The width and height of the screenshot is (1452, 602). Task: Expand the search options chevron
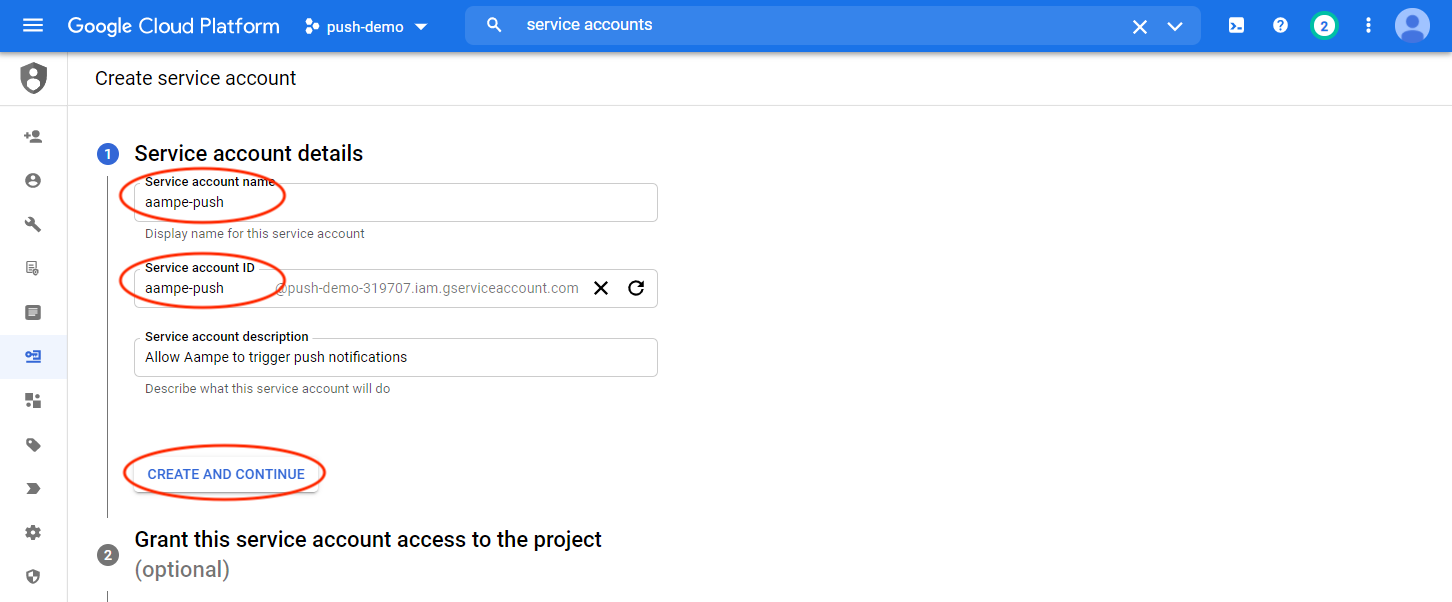pos(1175,25)
